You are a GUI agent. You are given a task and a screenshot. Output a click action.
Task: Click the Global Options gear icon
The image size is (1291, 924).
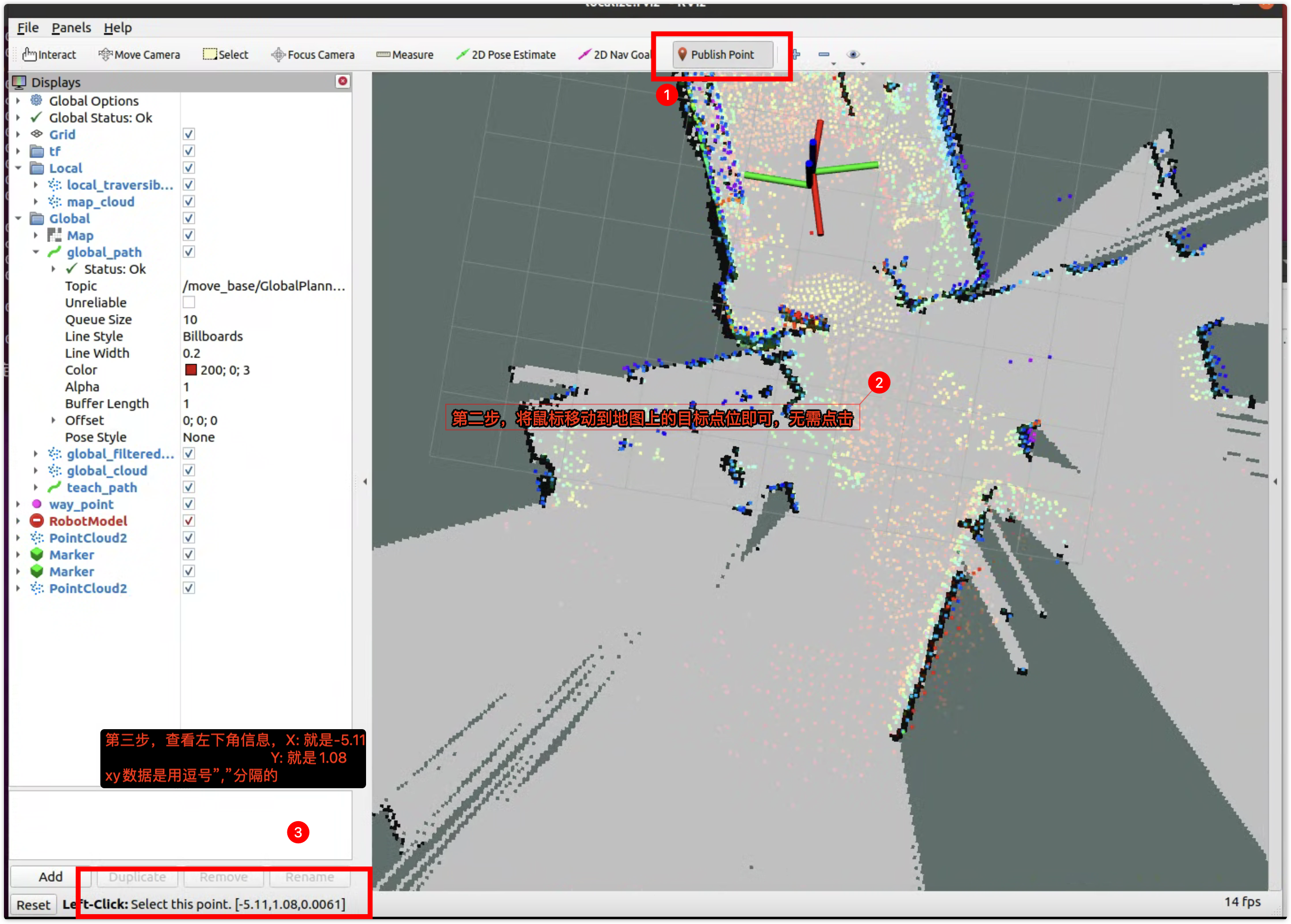[x=36, y=101]
